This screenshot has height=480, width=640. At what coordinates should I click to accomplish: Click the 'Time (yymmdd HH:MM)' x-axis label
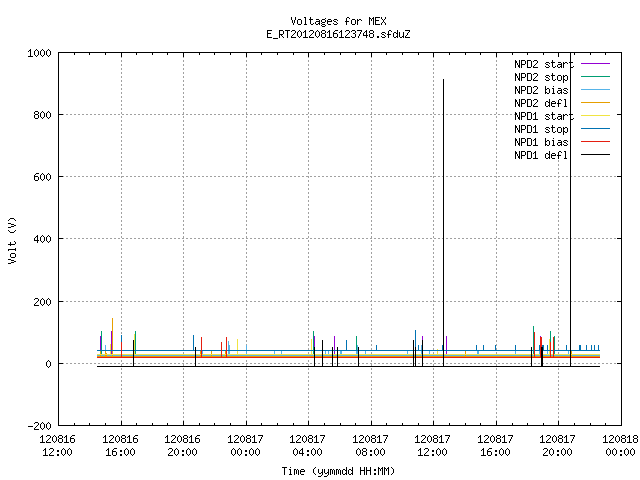pos(338,471)
